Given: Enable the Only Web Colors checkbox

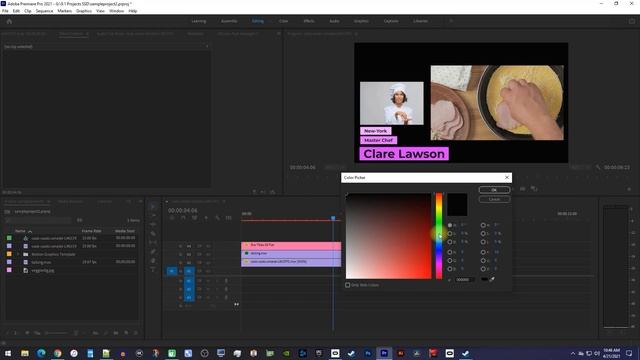Looking at the screenshot, I should 348,285.
